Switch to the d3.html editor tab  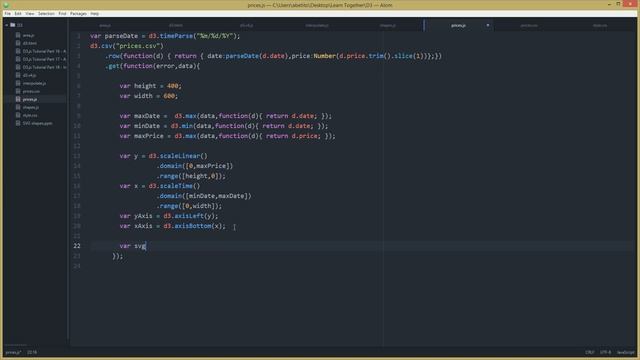point(176,25)
